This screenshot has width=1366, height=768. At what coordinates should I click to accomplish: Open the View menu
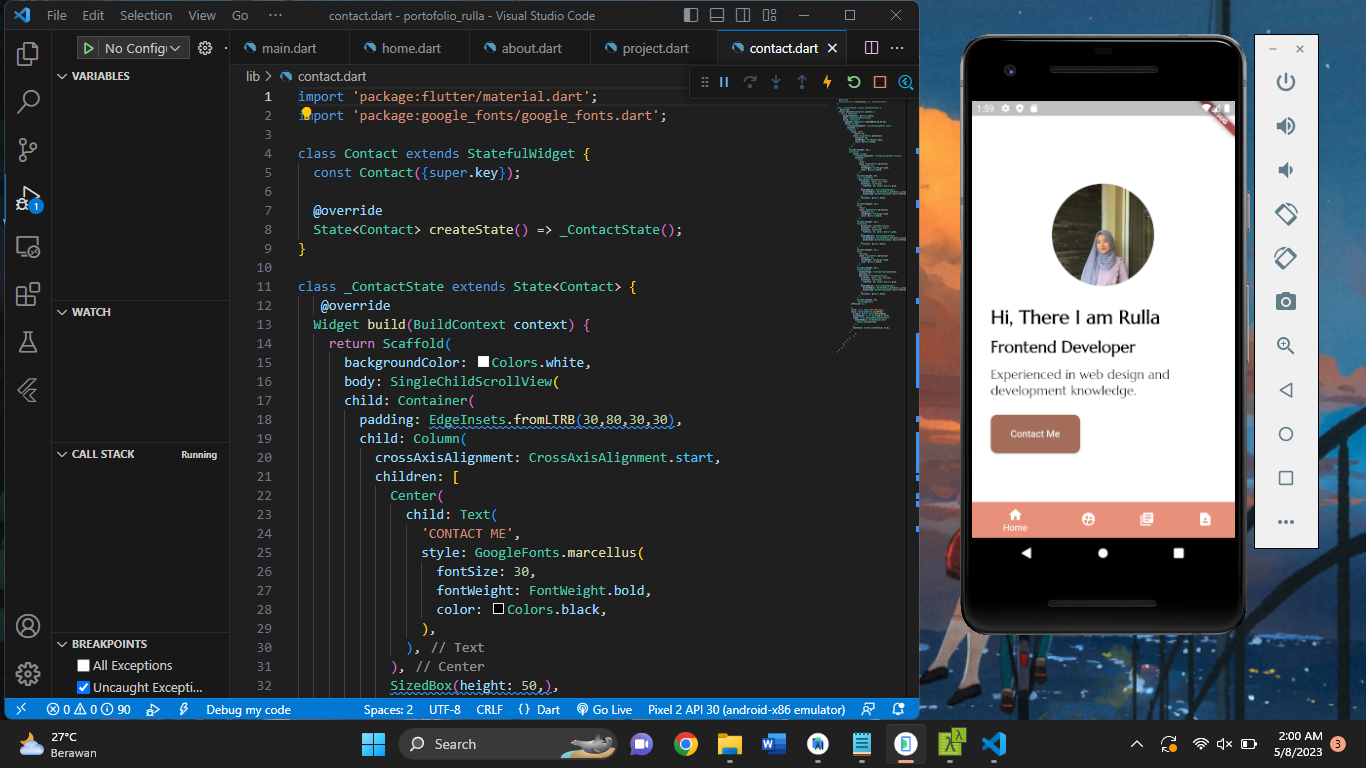(x=201, y=15)
